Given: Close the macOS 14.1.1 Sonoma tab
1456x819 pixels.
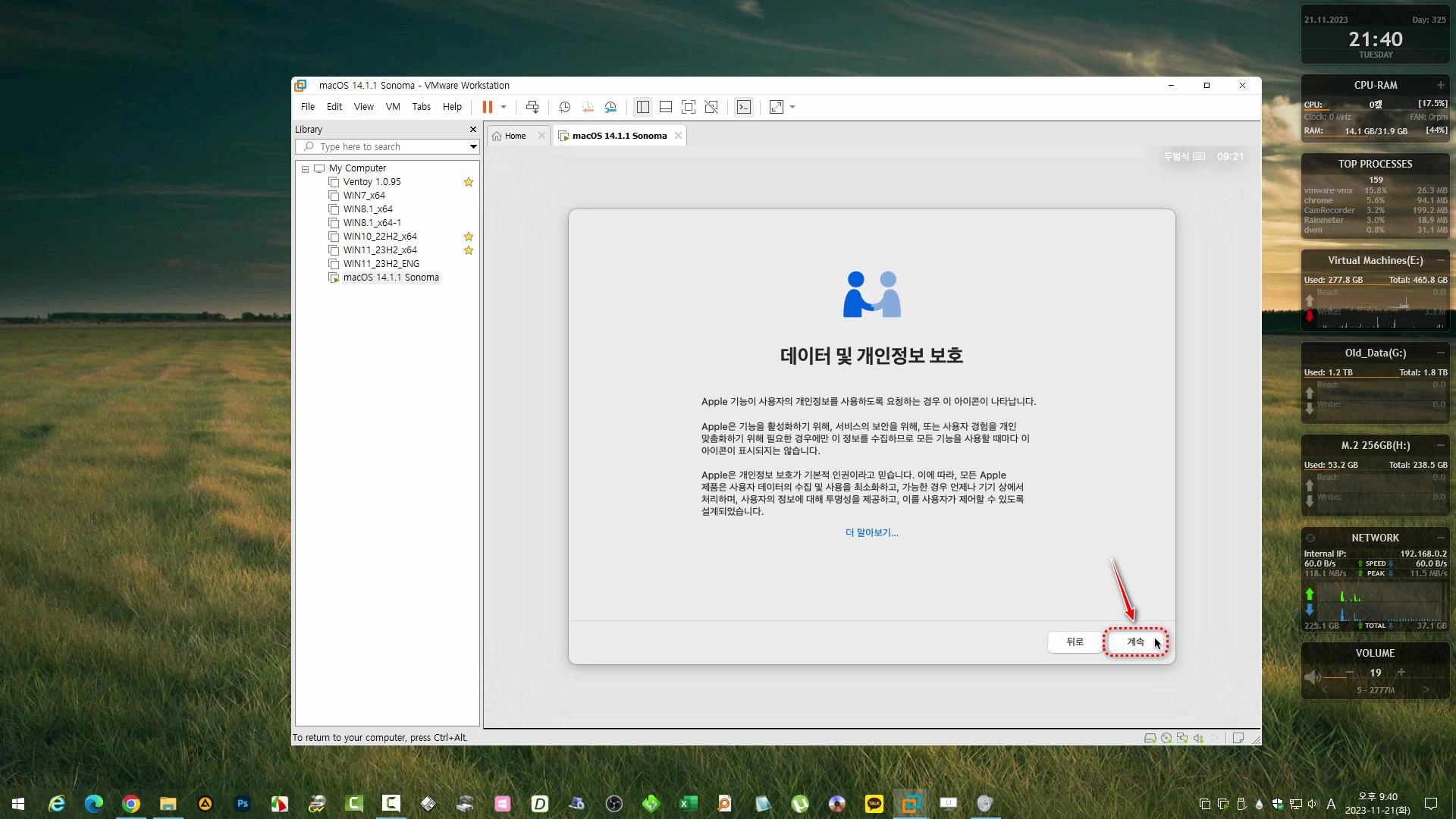Looking at the screenshot, I should click(x=678, y=136).
